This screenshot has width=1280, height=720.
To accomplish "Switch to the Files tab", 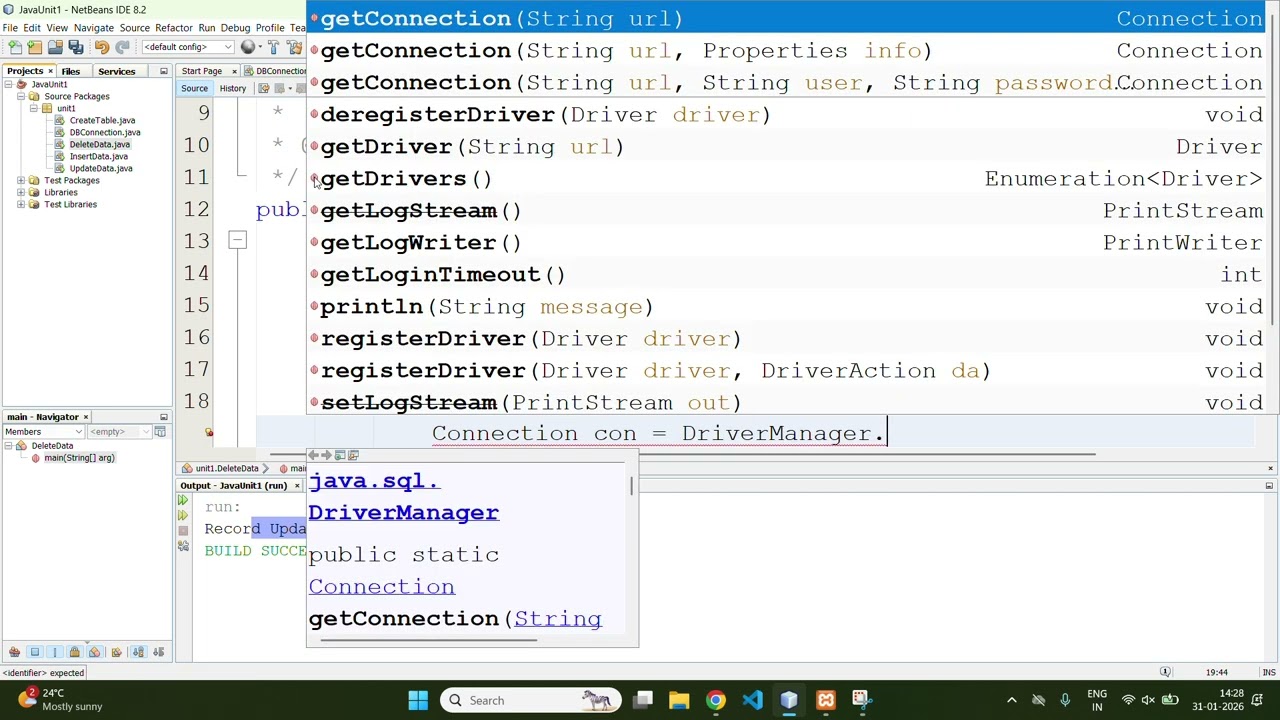I will pyautogui.click(x=70, y=71).
